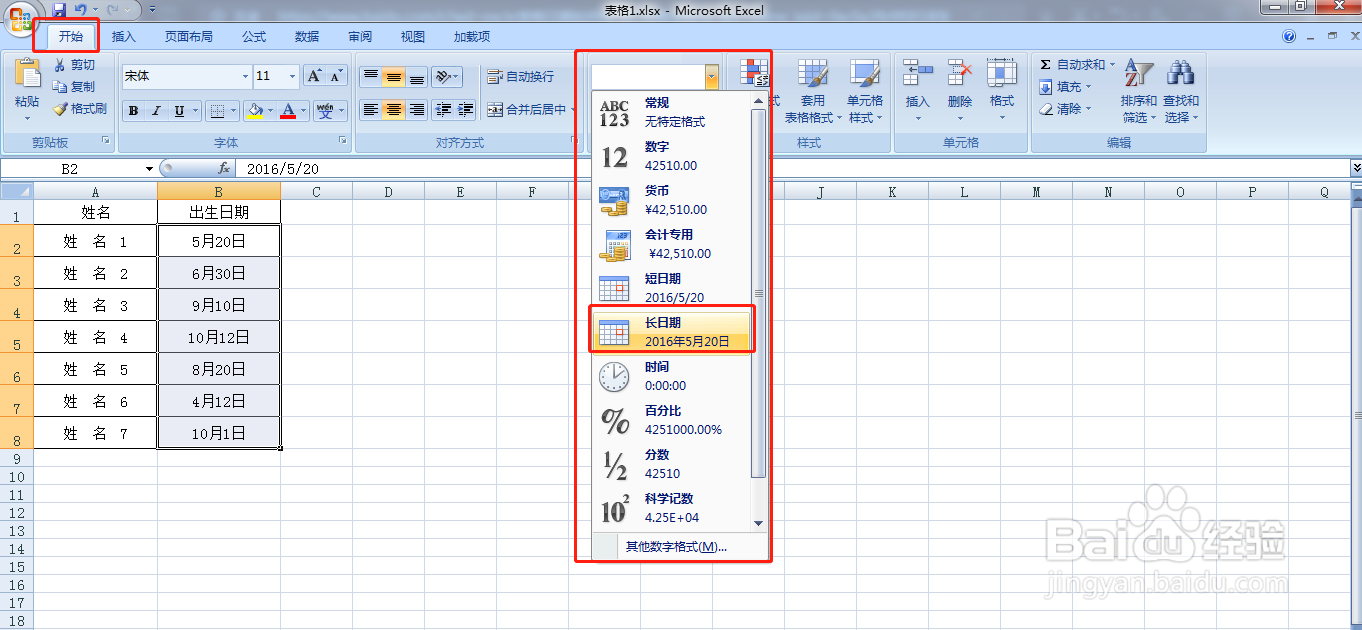Open the font size 11 dropdown
Viewport: 1362px width, 630px height.
point(293,76)
